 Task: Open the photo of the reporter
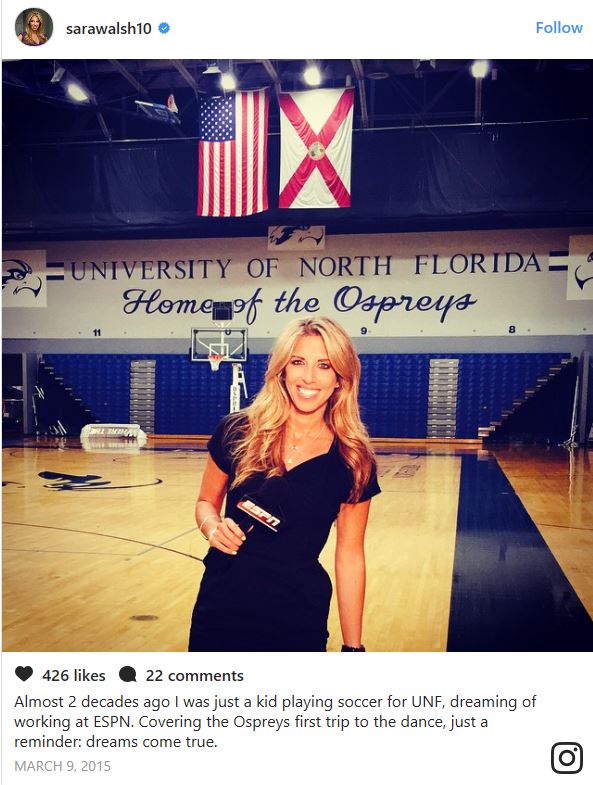click(298, 355)
